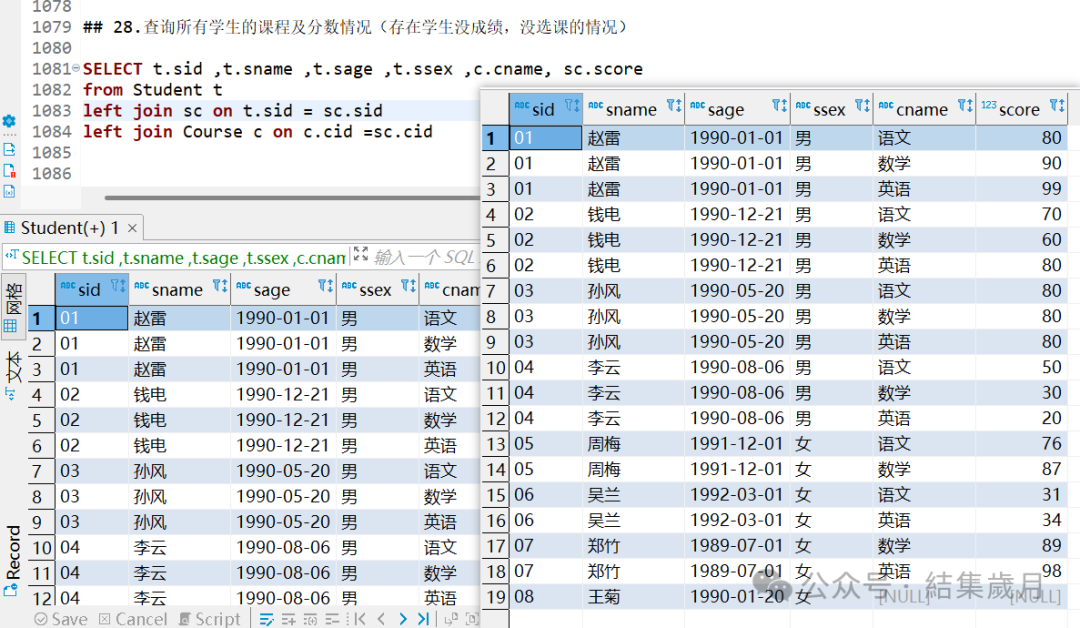
Task: Click the variables file icon in left gutter
Action: click(x=9, y=192)
